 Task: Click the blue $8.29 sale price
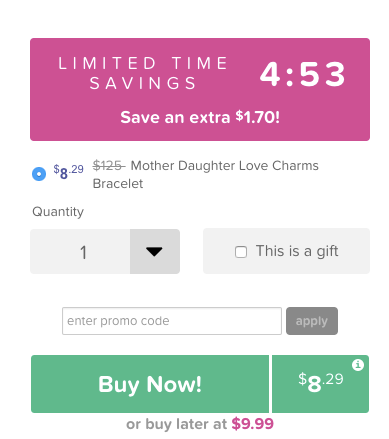(x=68, y=172)
